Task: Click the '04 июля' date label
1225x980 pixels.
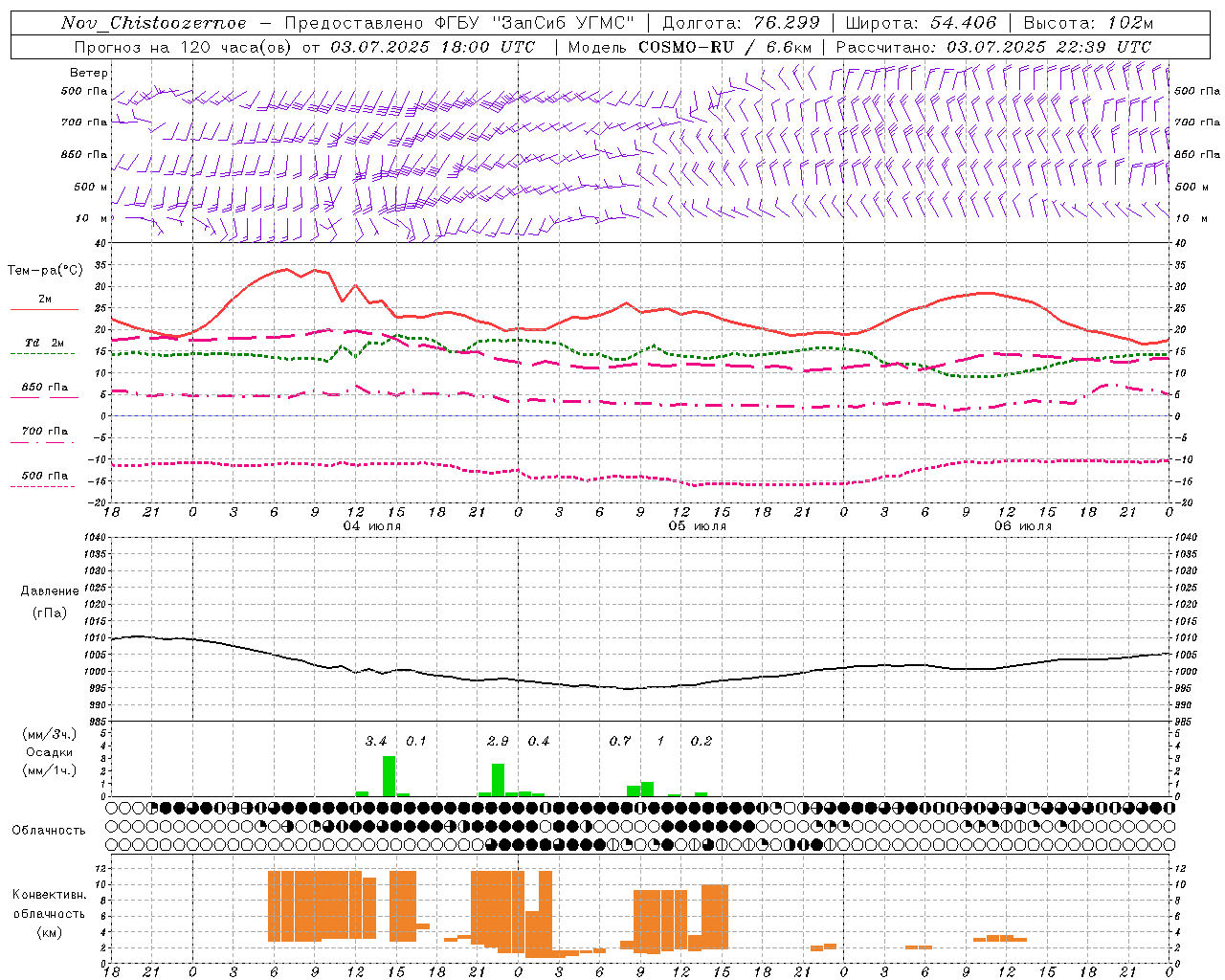Action: pos(372,526)
